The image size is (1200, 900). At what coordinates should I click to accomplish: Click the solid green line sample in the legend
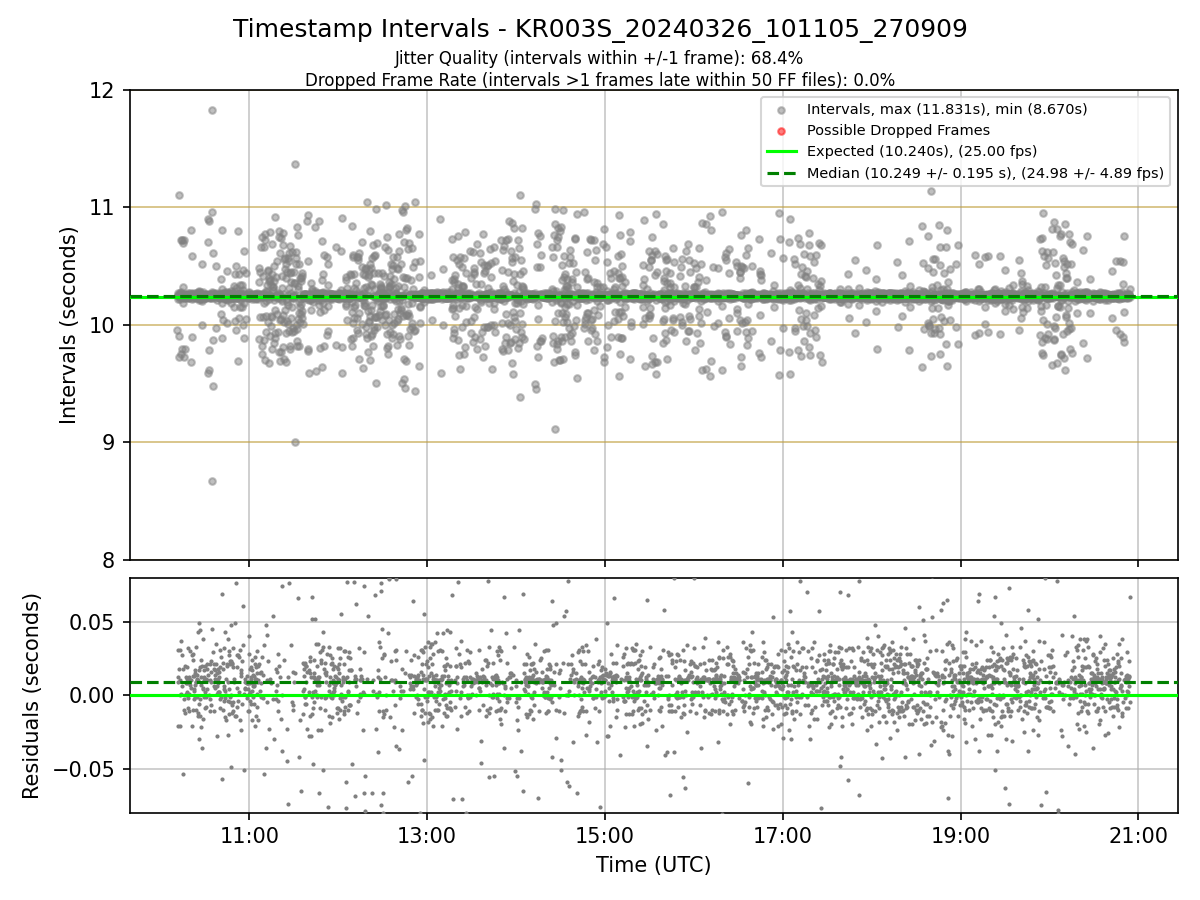(781, 152)
